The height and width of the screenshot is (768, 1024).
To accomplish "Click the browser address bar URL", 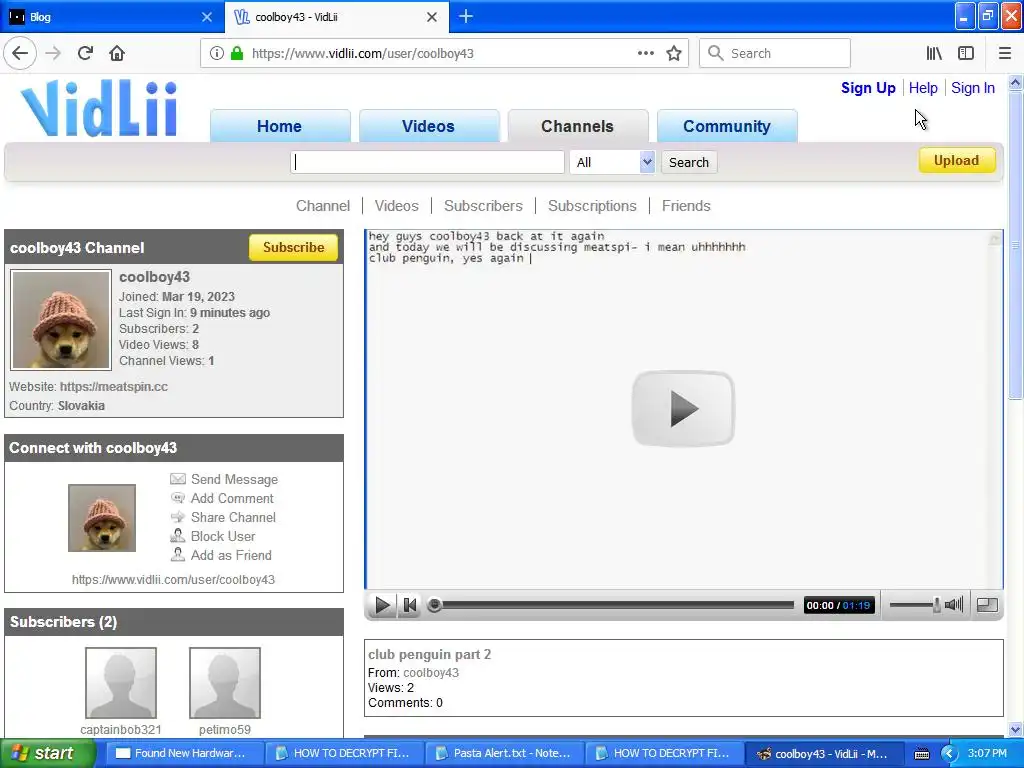I will (x=362, y=54).
